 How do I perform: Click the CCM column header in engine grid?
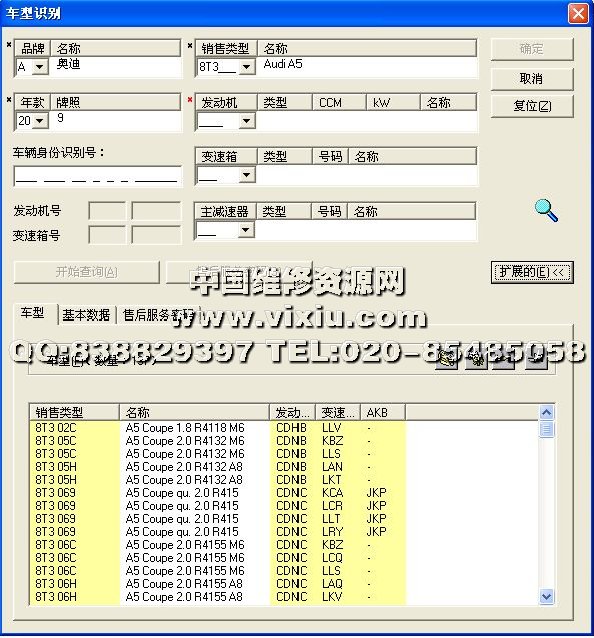(339, 103)
